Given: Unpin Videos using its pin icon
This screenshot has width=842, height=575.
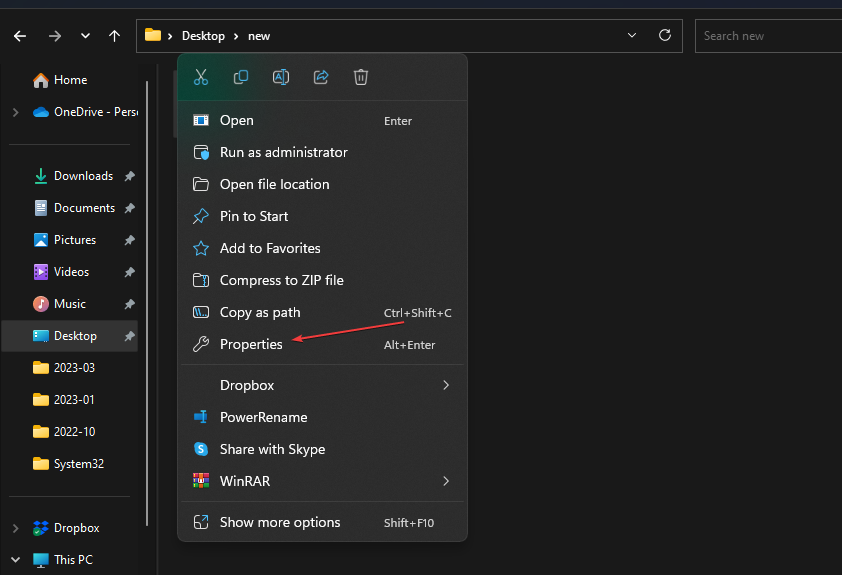Looking at the screenshot, I should pyautogui.click(x=129, y=272).
